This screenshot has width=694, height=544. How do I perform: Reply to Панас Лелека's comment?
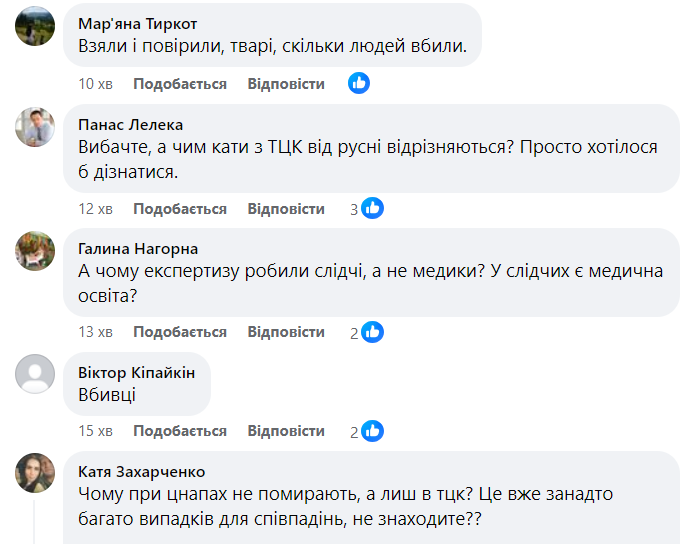(x=286, y=209)
